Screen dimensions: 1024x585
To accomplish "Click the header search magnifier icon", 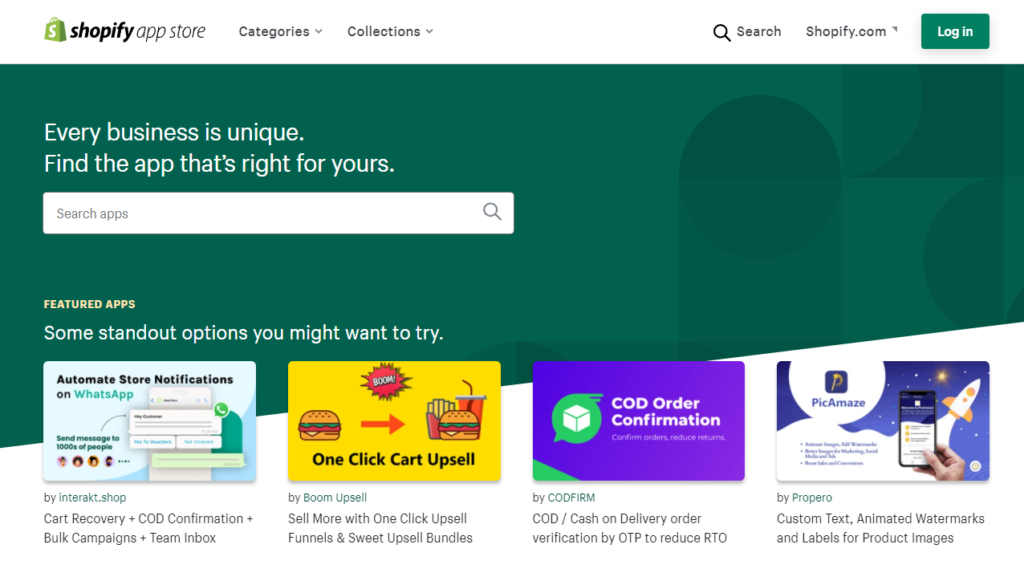I will (721, 32).
